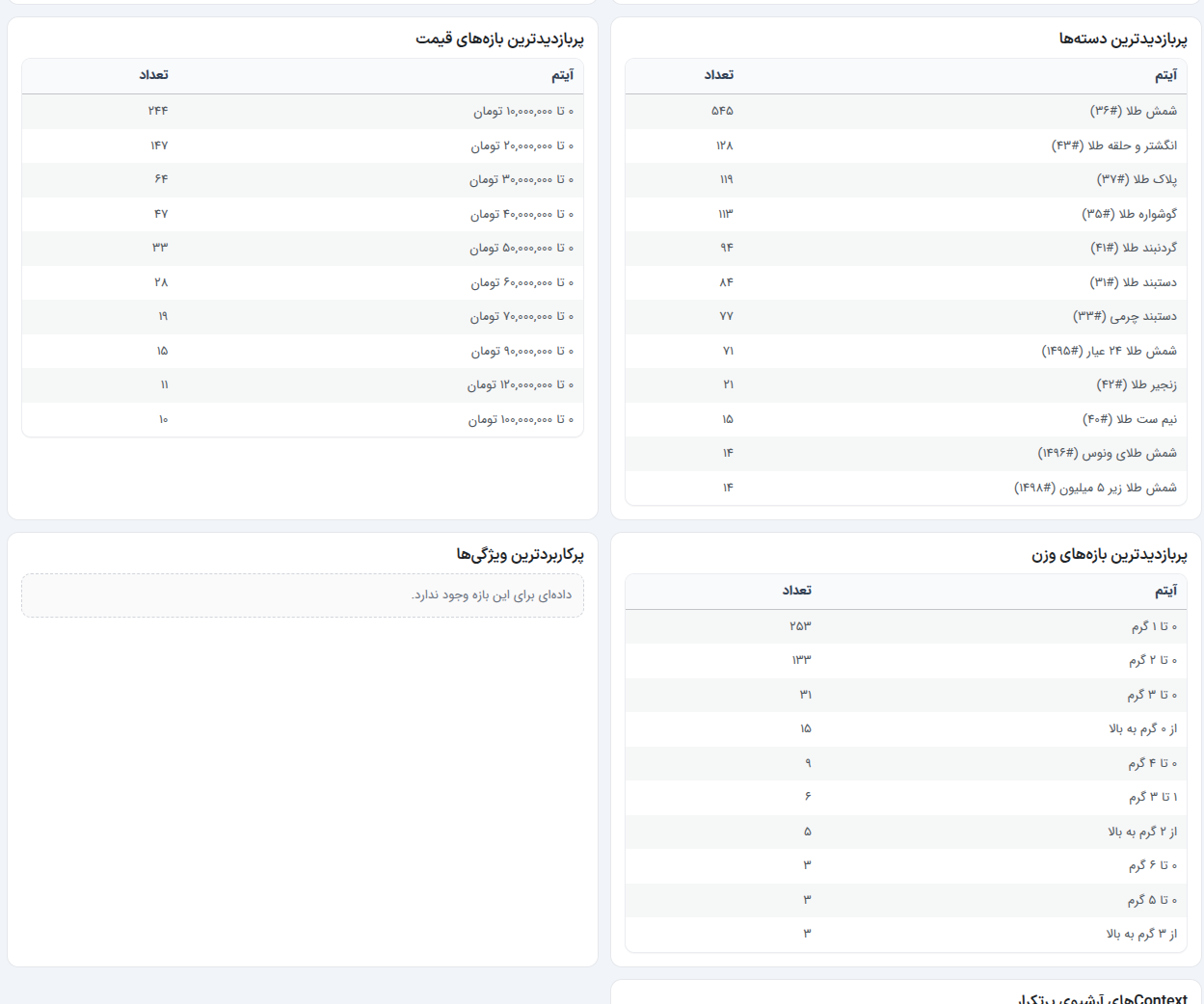
Task: Click the 'از ۳ گرم به بالا' row
Action: pos(906,935)
